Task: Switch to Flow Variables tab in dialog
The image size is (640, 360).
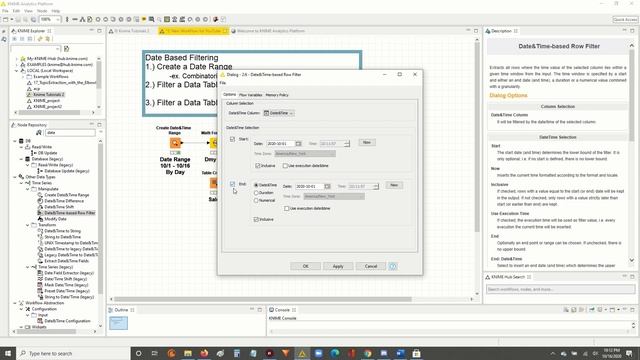Action: [x=251, y=95]
